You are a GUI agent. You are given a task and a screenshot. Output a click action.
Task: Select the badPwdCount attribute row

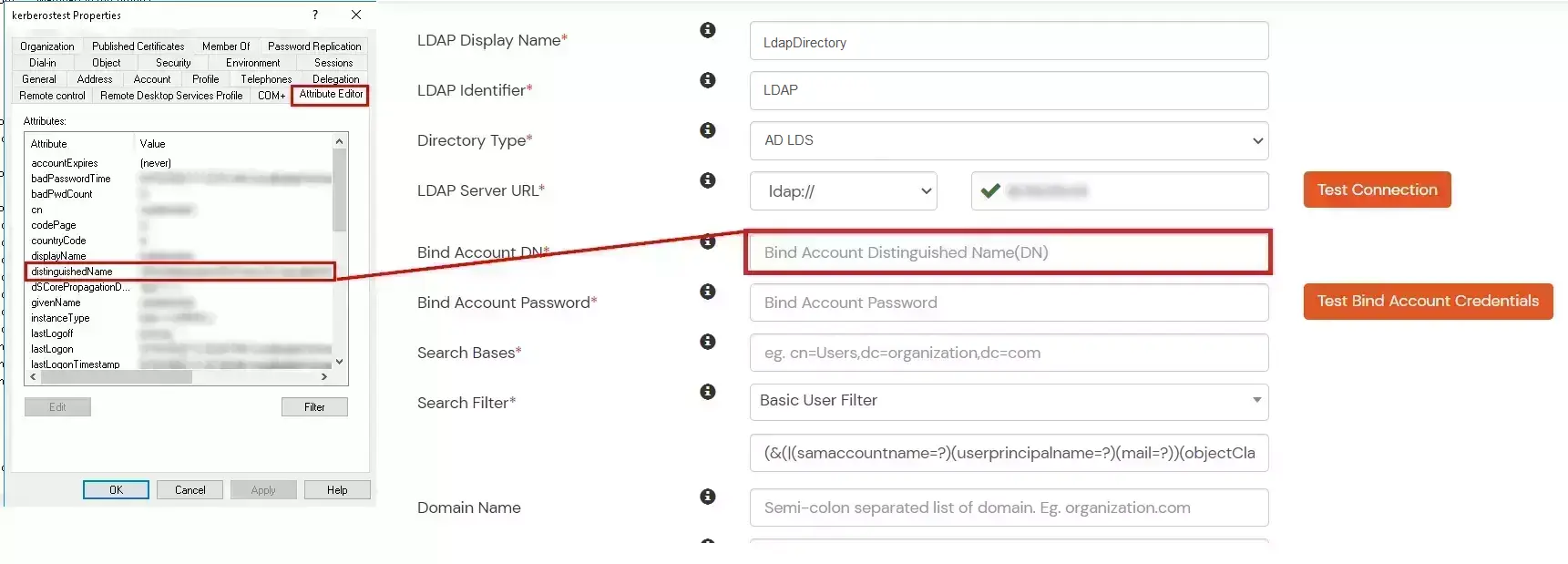pyautogui.click(x=180, y=194)
